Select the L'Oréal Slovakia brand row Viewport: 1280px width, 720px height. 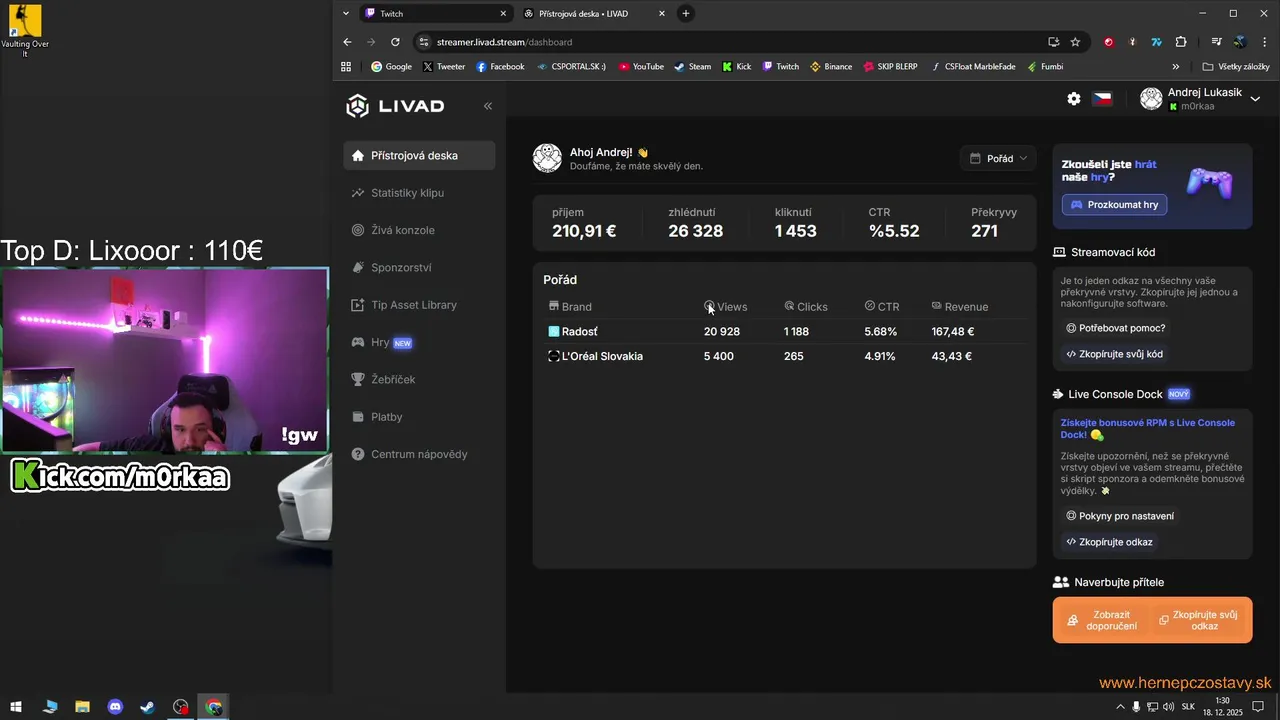click(784, 357)
